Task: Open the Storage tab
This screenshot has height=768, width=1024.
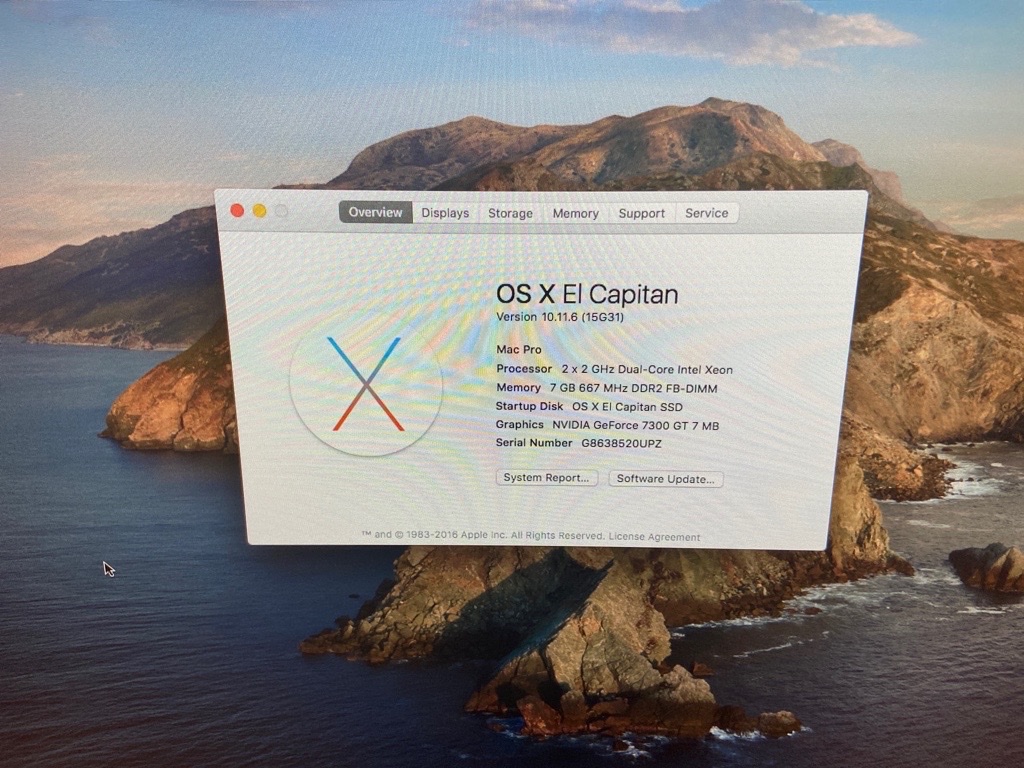Action: (510, 214)
